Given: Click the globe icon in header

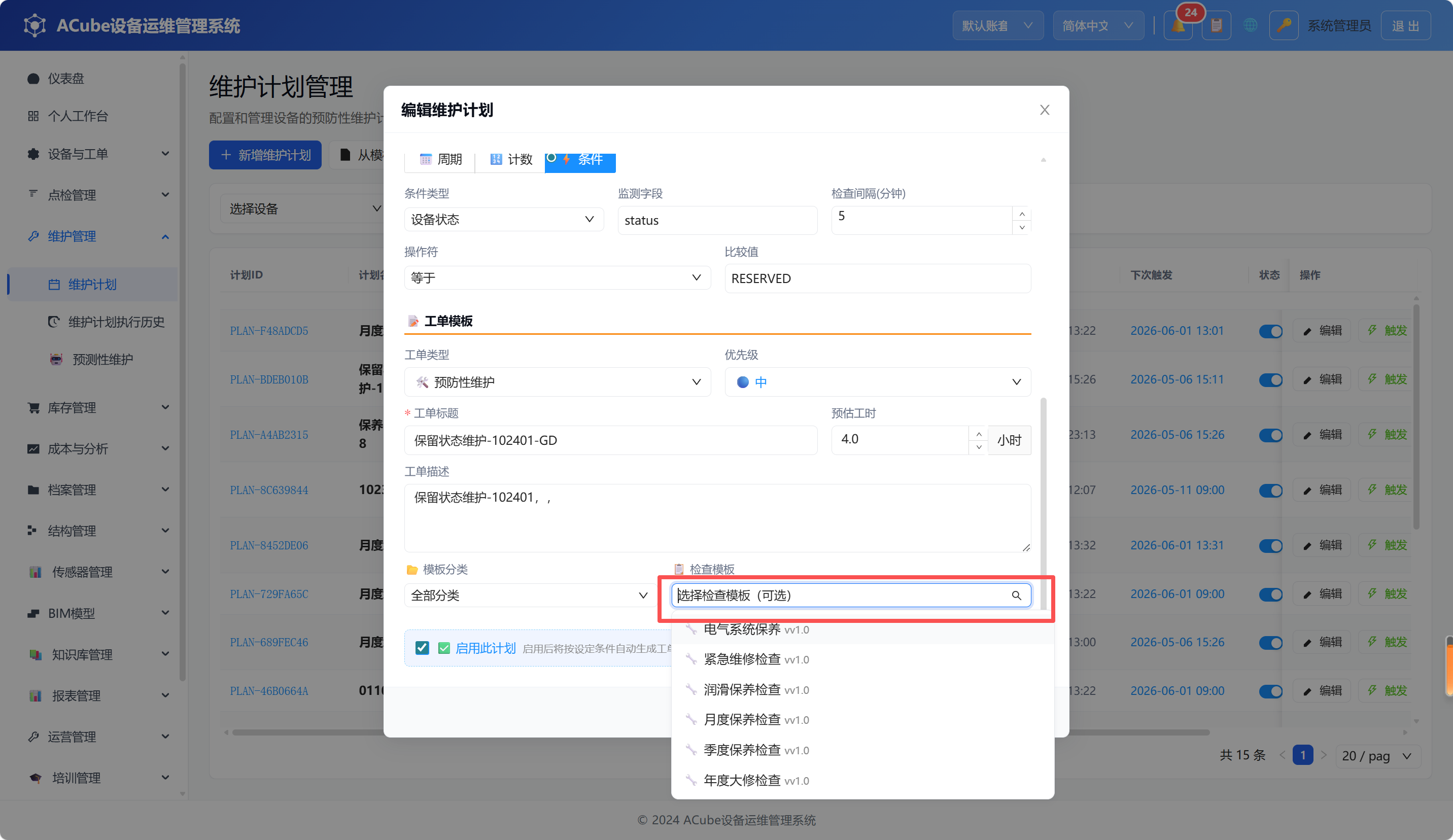Looking at the screenshot, I should point(1250,26).
